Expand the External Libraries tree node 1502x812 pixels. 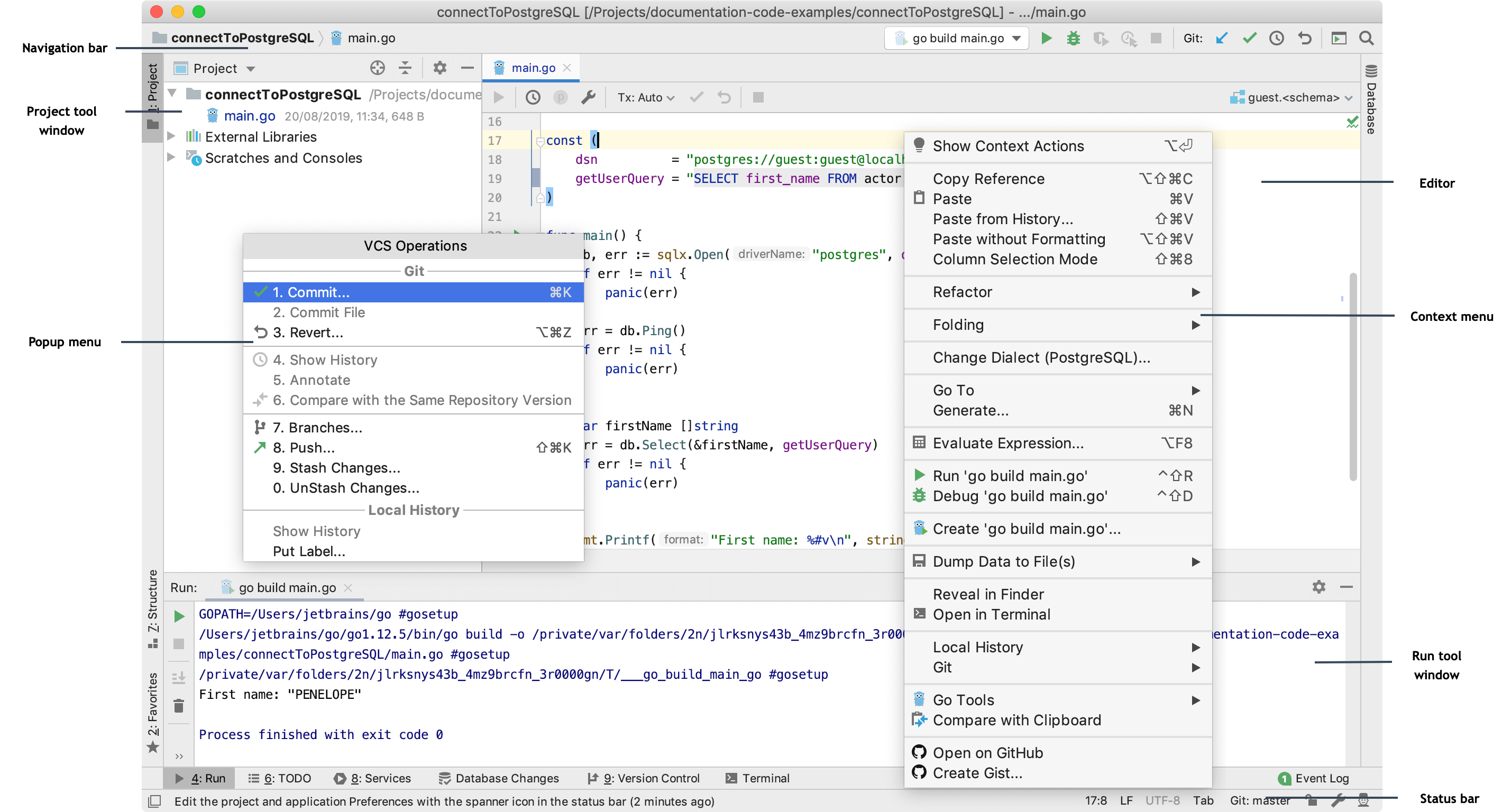click(x=171, y=136)
